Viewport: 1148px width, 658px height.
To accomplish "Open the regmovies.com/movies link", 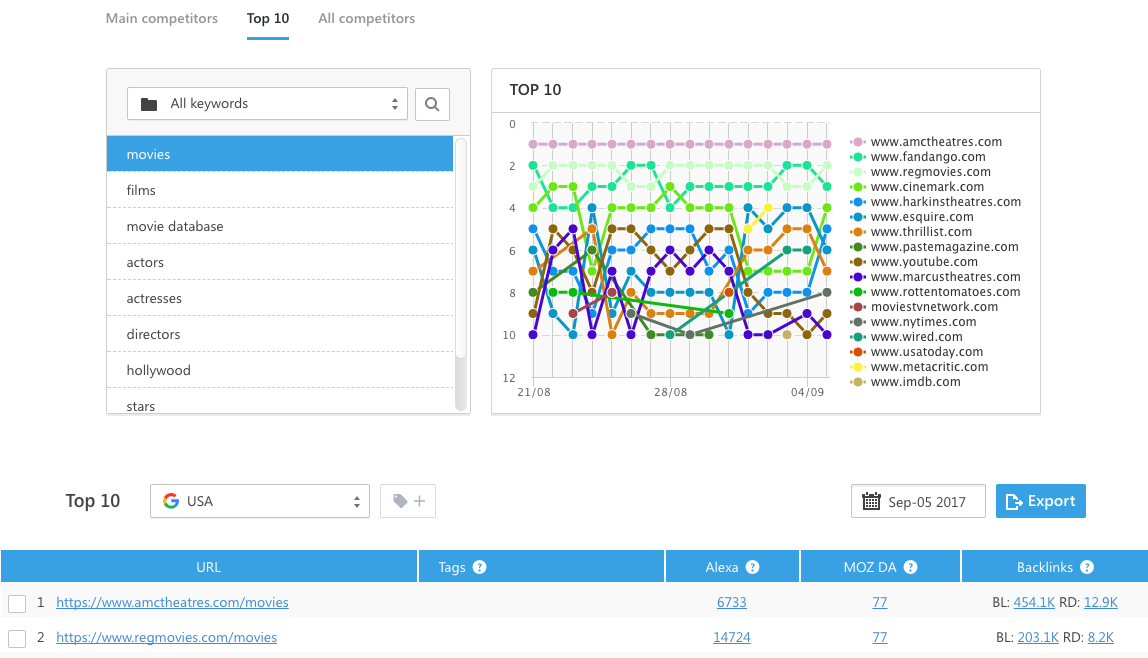I will 166,638.
